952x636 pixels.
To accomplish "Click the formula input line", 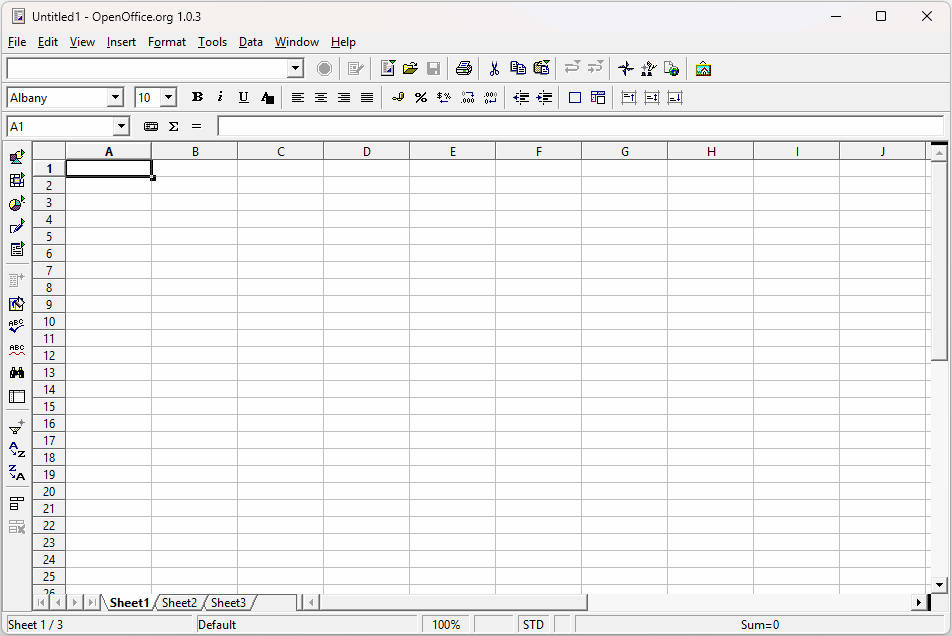I will [580, 127].
